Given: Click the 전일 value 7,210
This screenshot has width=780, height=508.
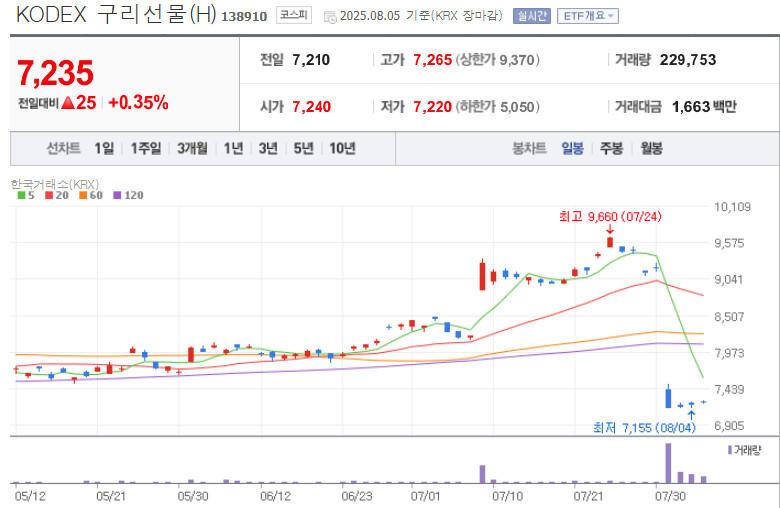Looking at the screenshot, I should [x=311, y=60].
